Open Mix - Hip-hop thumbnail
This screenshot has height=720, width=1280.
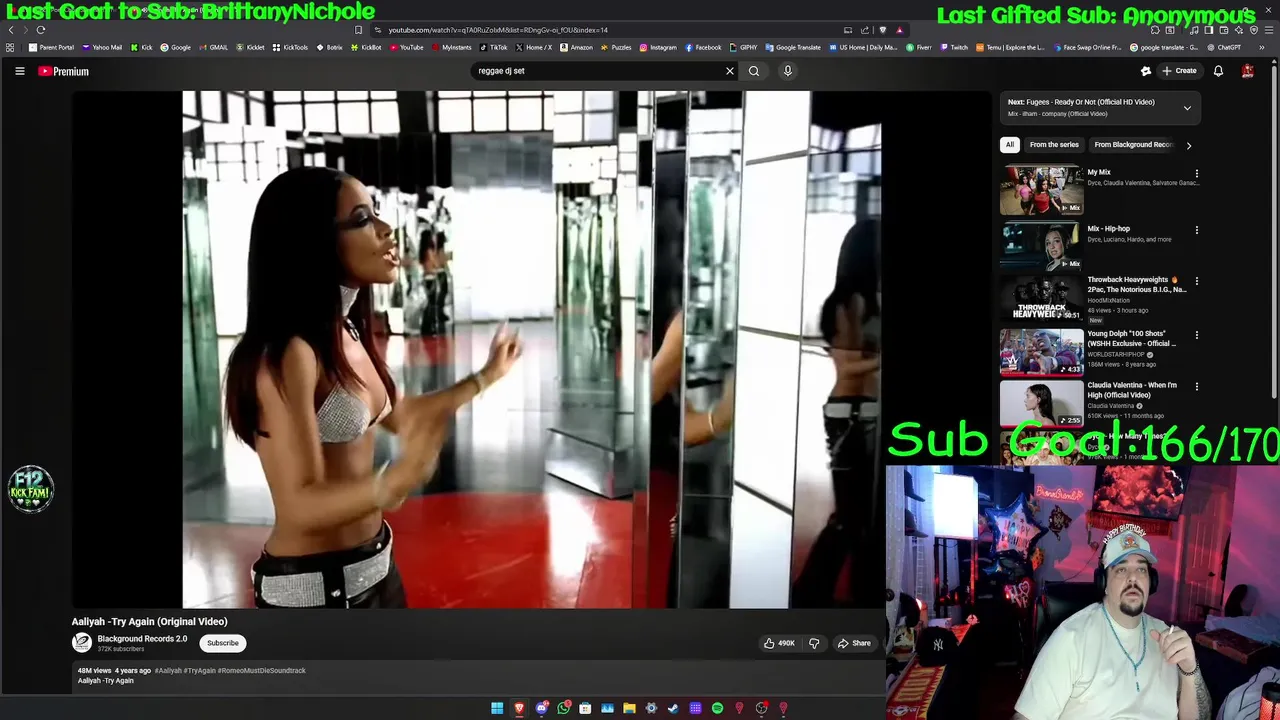click(1041, 246)
